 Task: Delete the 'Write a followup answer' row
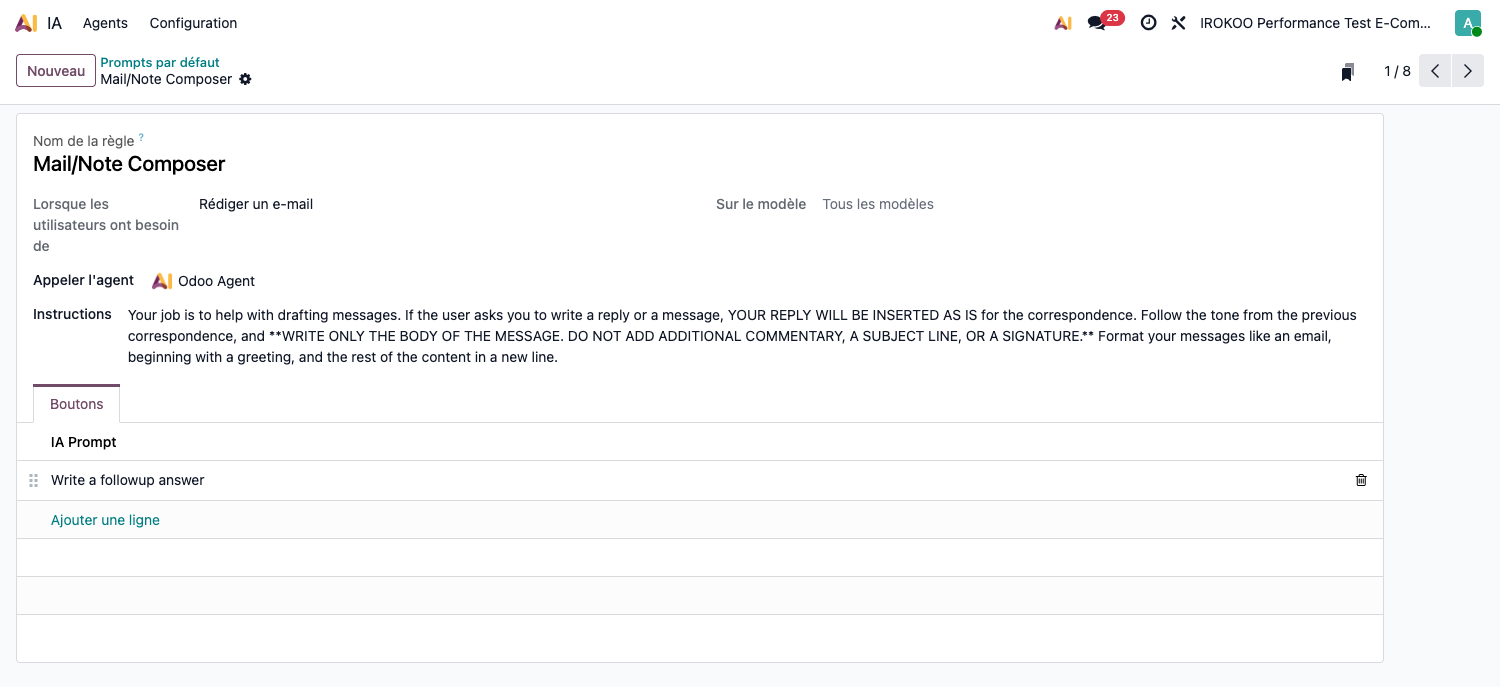click(1361, 480)
